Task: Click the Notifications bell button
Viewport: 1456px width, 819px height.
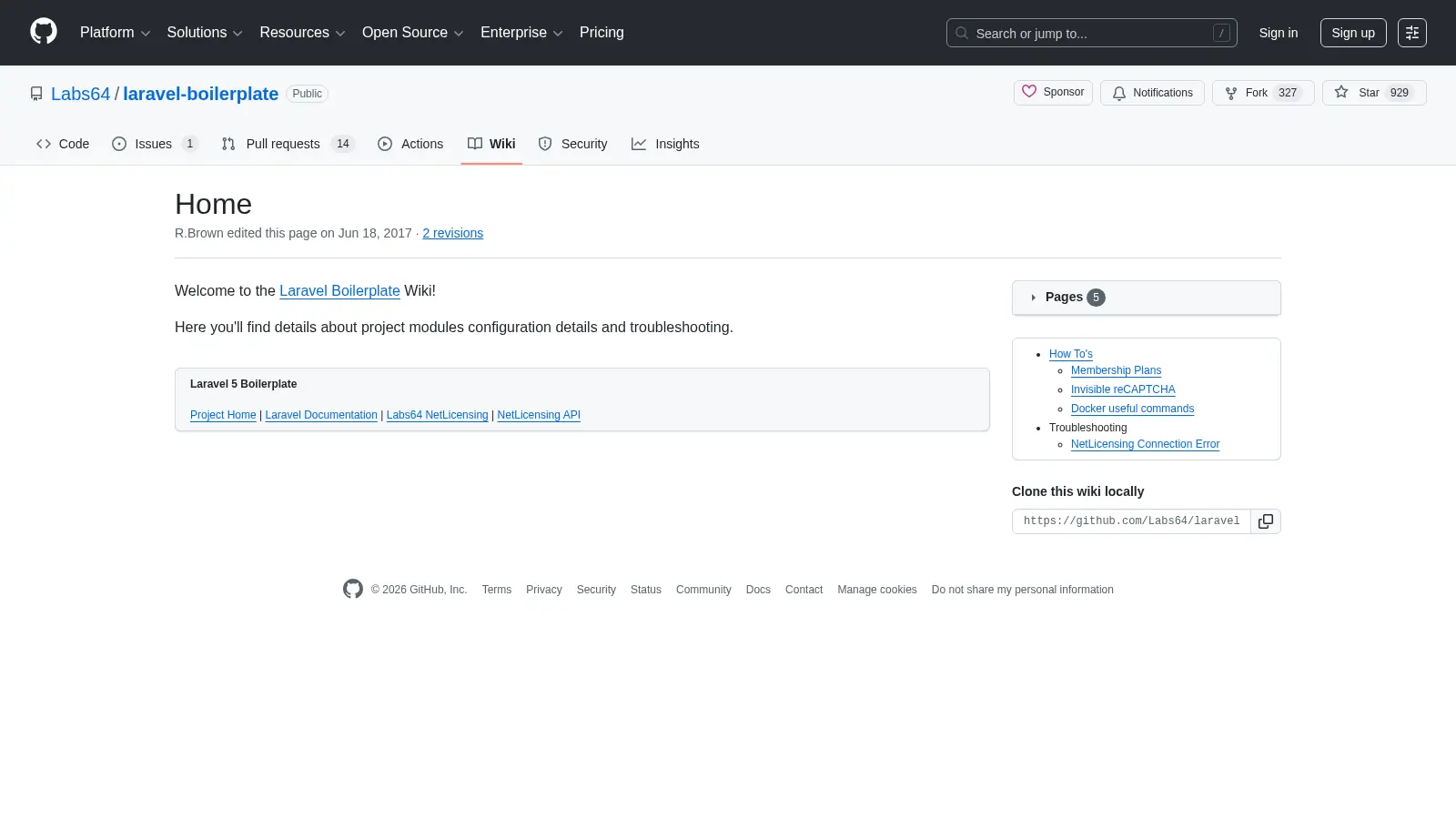Action: (1152, 93)
